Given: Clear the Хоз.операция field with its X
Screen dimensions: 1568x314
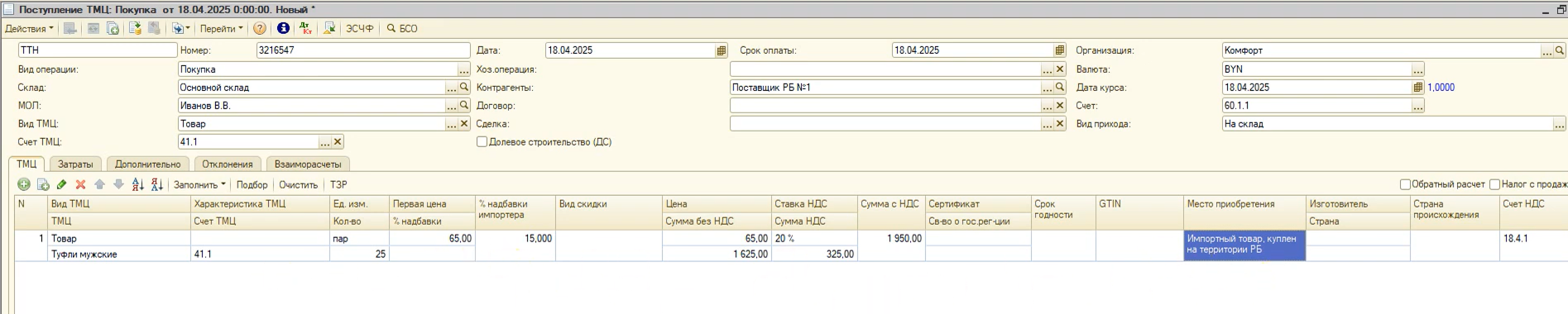Looking at the screenshot, I should [x=1060, y=69].
